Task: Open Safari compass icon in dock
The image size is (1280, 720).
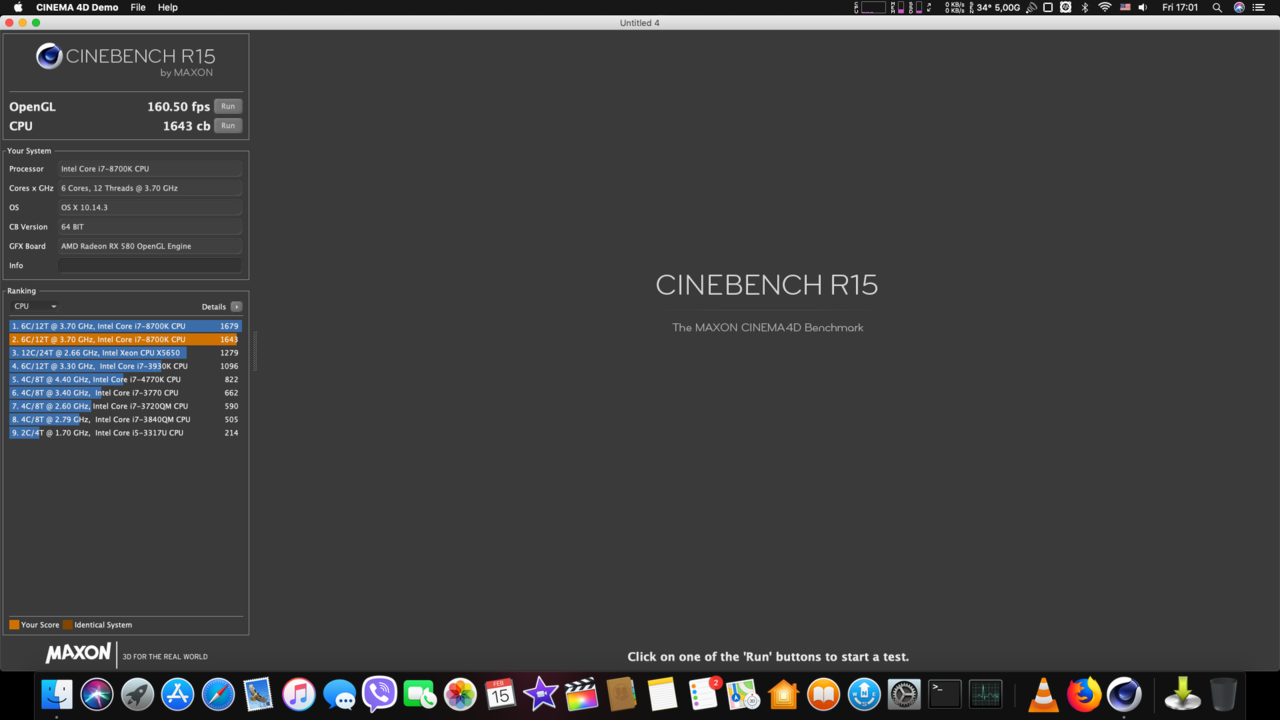Action: [218, 694]
